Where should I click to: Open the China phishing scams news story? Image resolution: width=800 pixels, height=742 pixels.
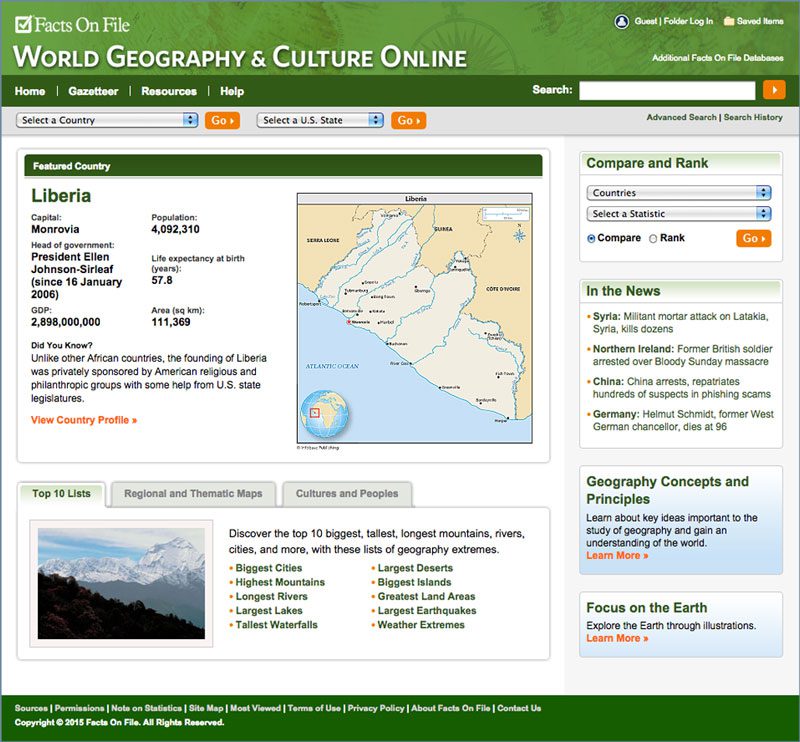point(682,388)
